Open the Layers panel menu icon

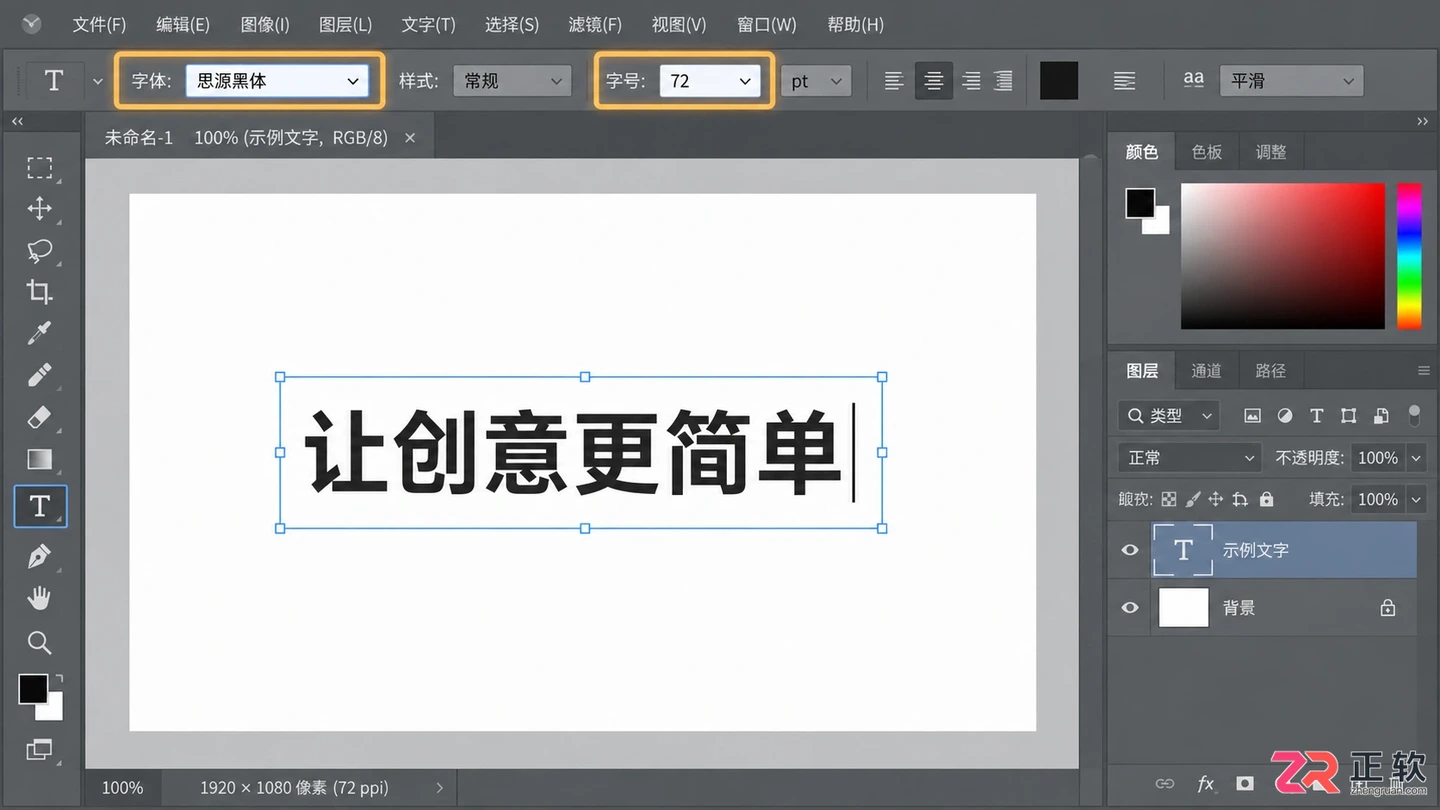click(1424, 371)
